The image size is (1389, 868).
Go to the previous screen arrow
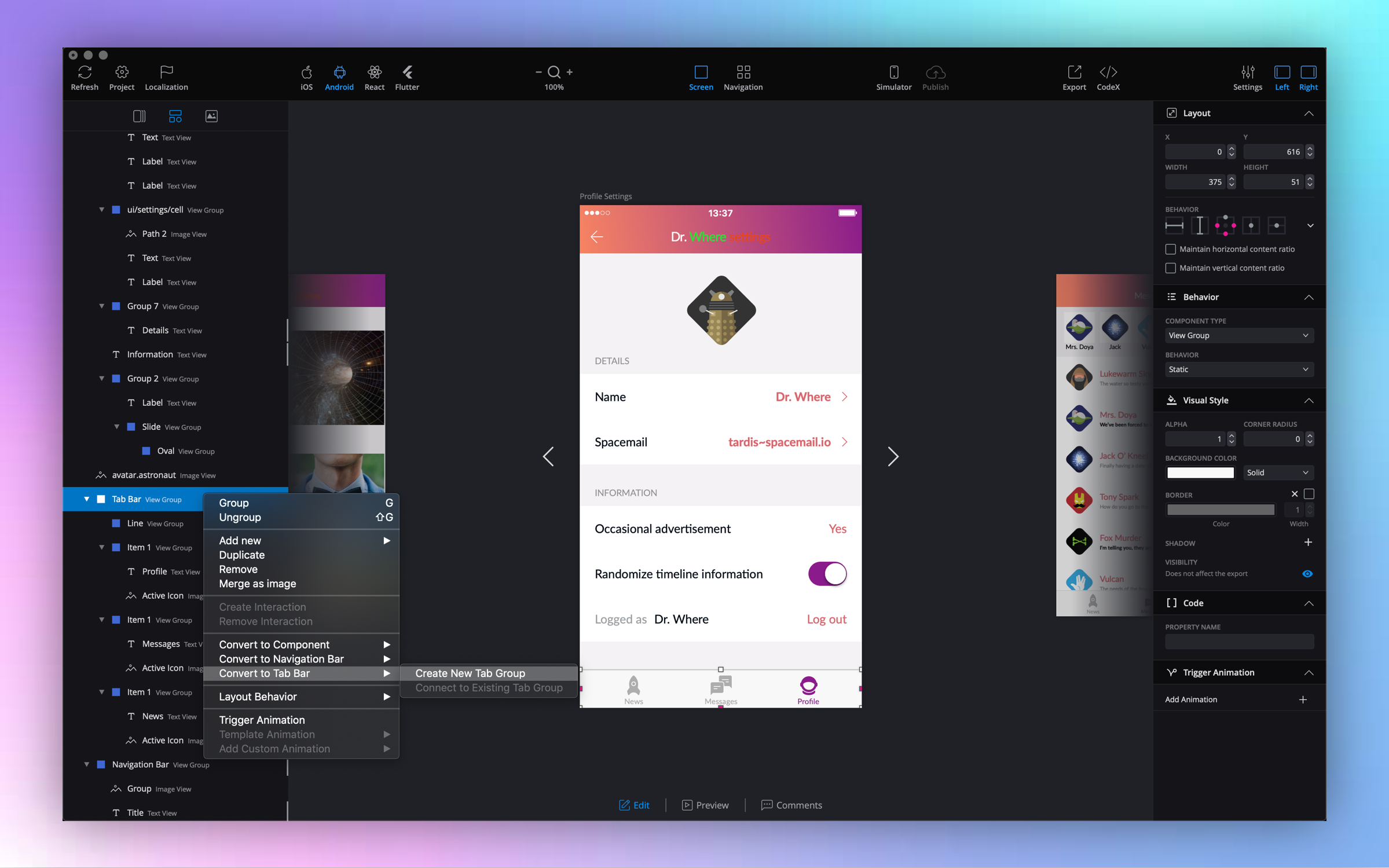548,456
